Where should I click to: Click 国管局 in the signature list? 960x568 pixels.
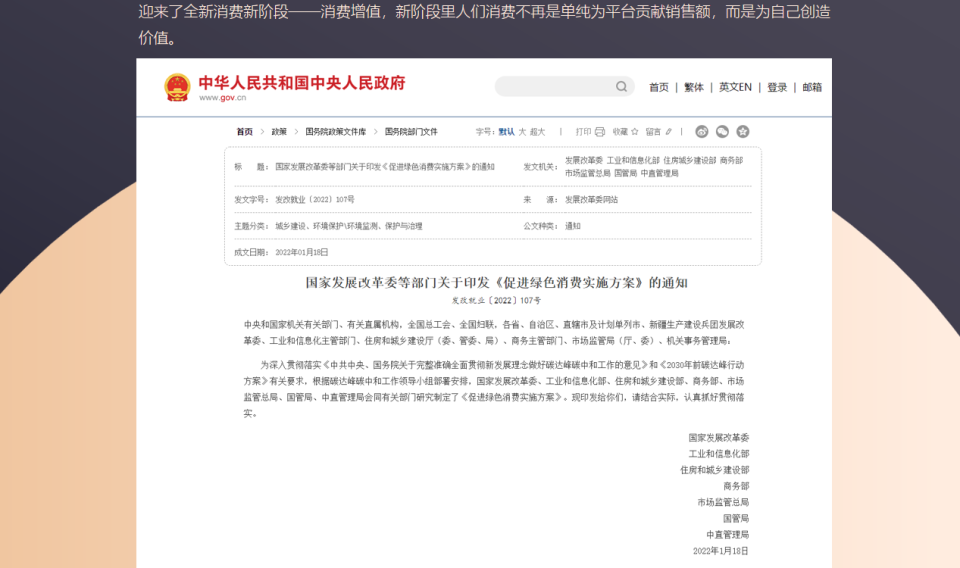[x=736, y=518]
